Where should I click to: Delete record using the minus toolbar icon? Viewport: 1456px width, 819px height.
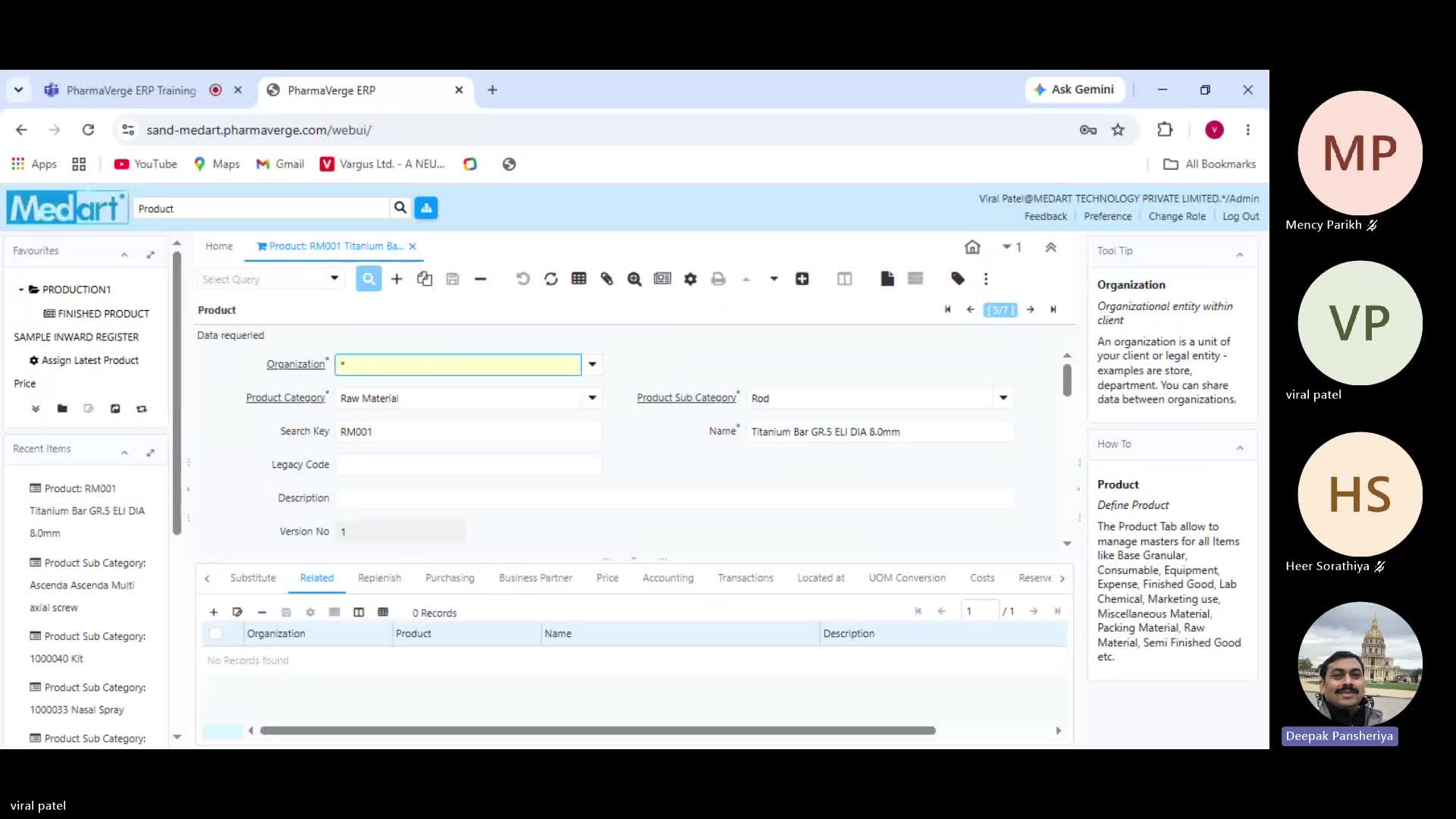tap(480, 279)
